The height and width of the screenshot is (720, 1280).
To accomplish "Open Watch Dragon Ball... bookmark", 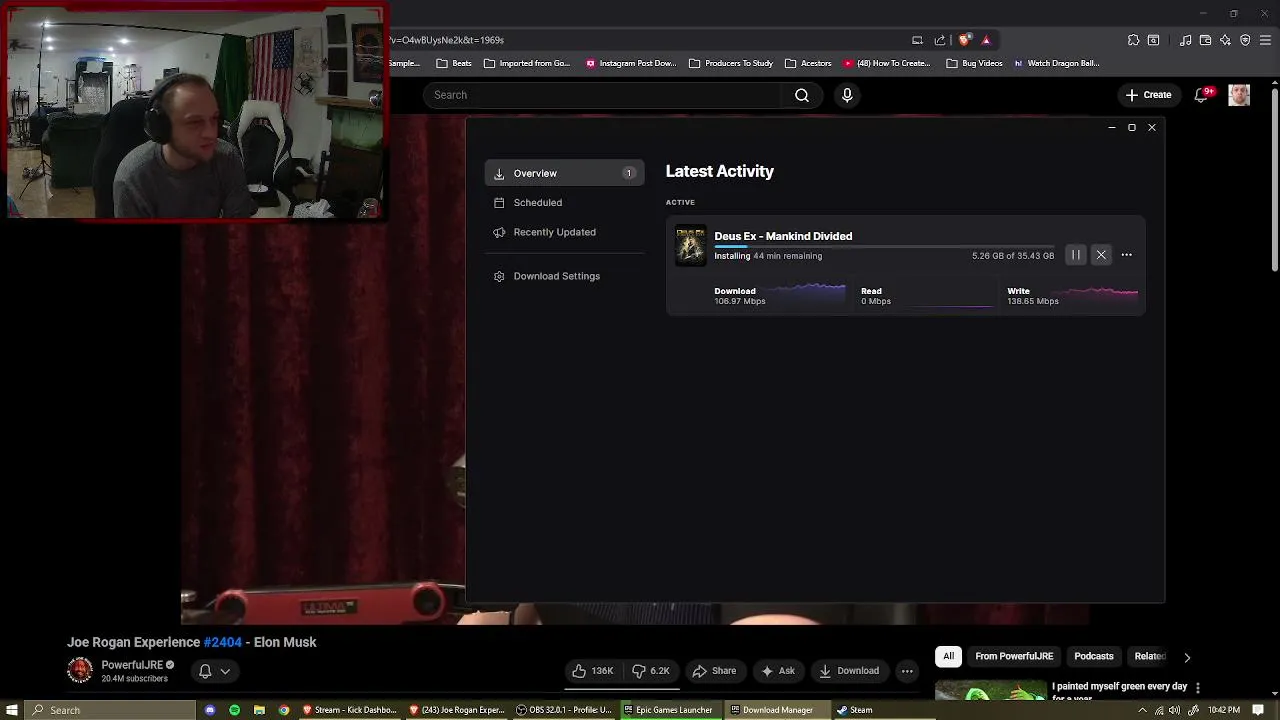I will [x=1056, y=63].
